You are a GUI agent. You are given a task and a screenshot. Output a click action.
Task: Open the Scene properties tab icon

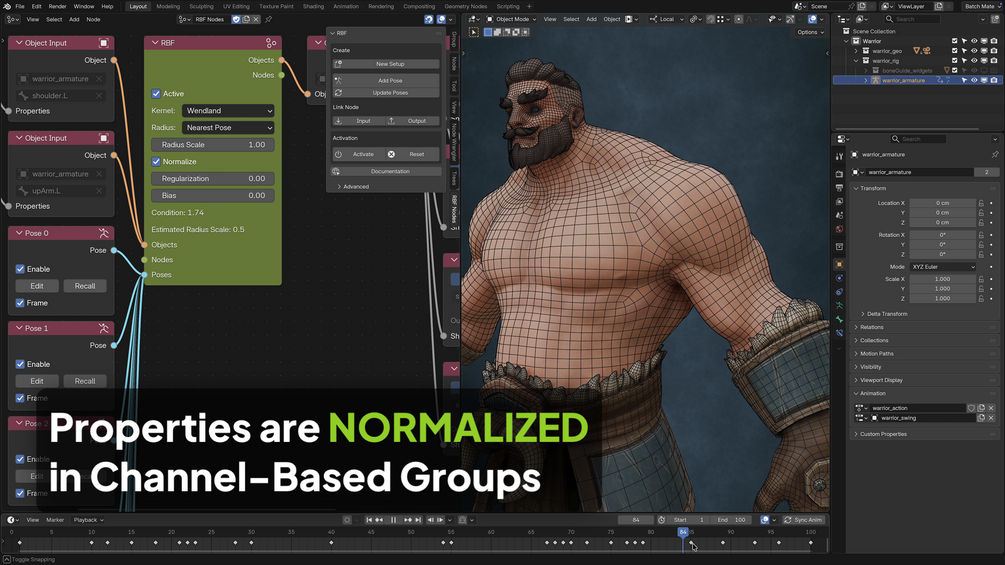(839, 215)
